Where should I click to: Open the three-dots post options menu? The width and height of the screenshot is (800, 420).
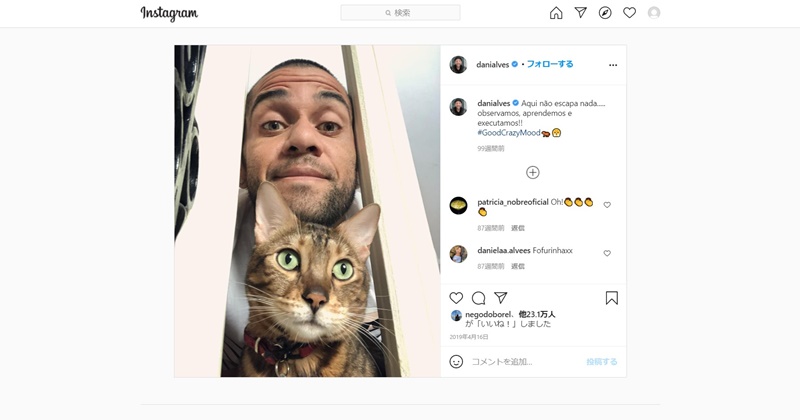[x=613, y=65]
